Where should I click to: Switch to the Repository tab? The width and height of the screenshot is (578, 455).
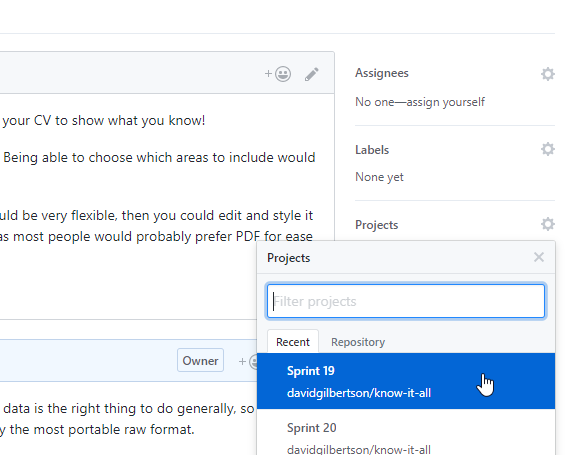[x=358, y=342]
